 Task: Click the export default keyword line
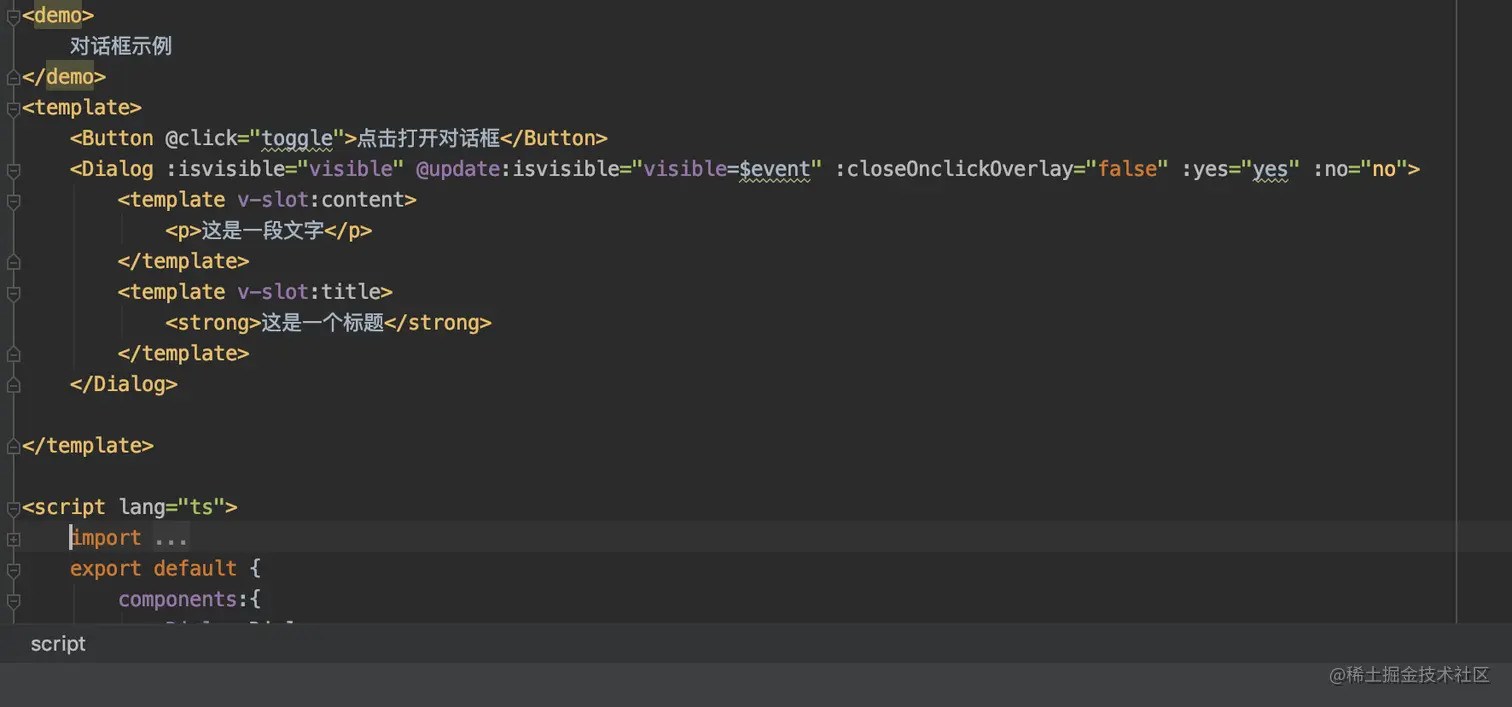pyautogui.click(x=152, y=569)
